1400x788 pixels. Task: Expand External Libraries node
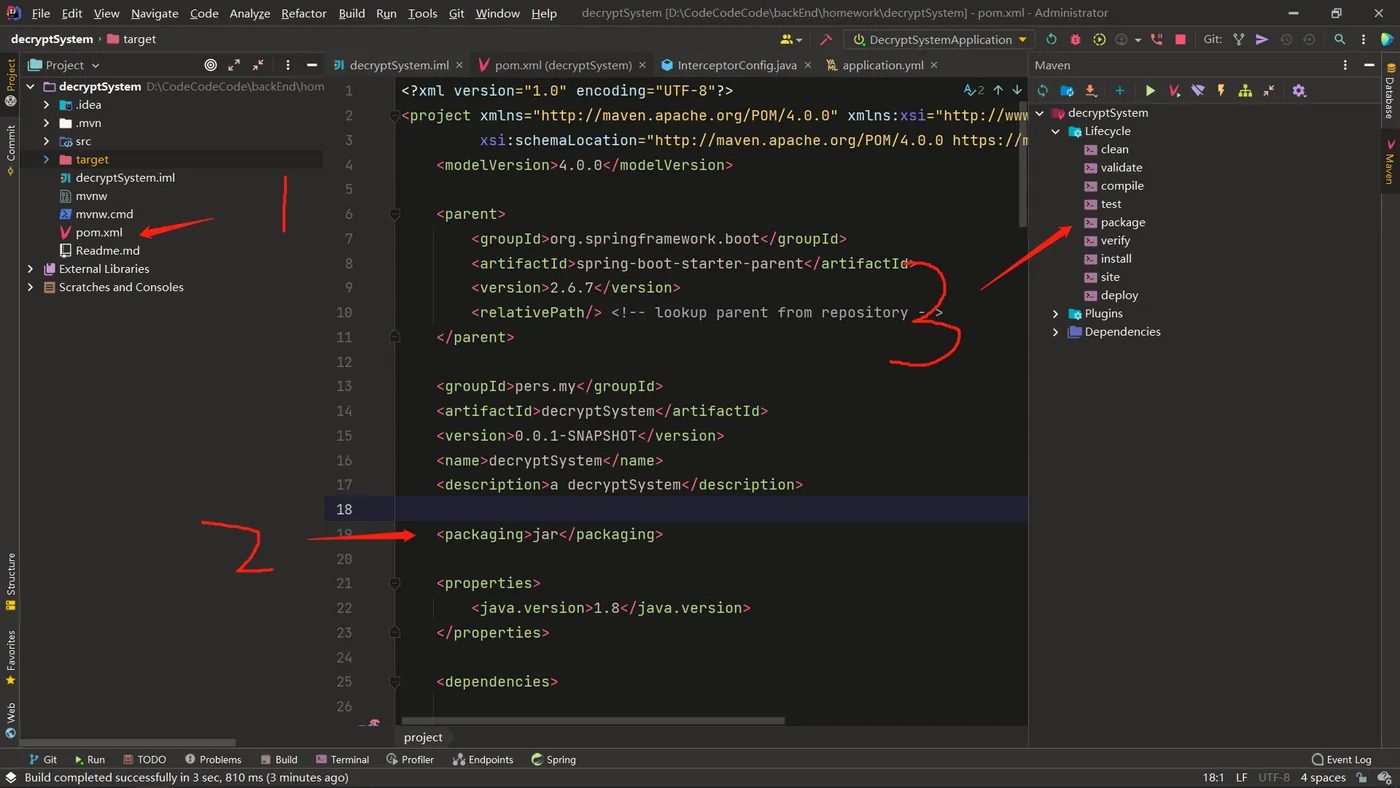[30, 269]
